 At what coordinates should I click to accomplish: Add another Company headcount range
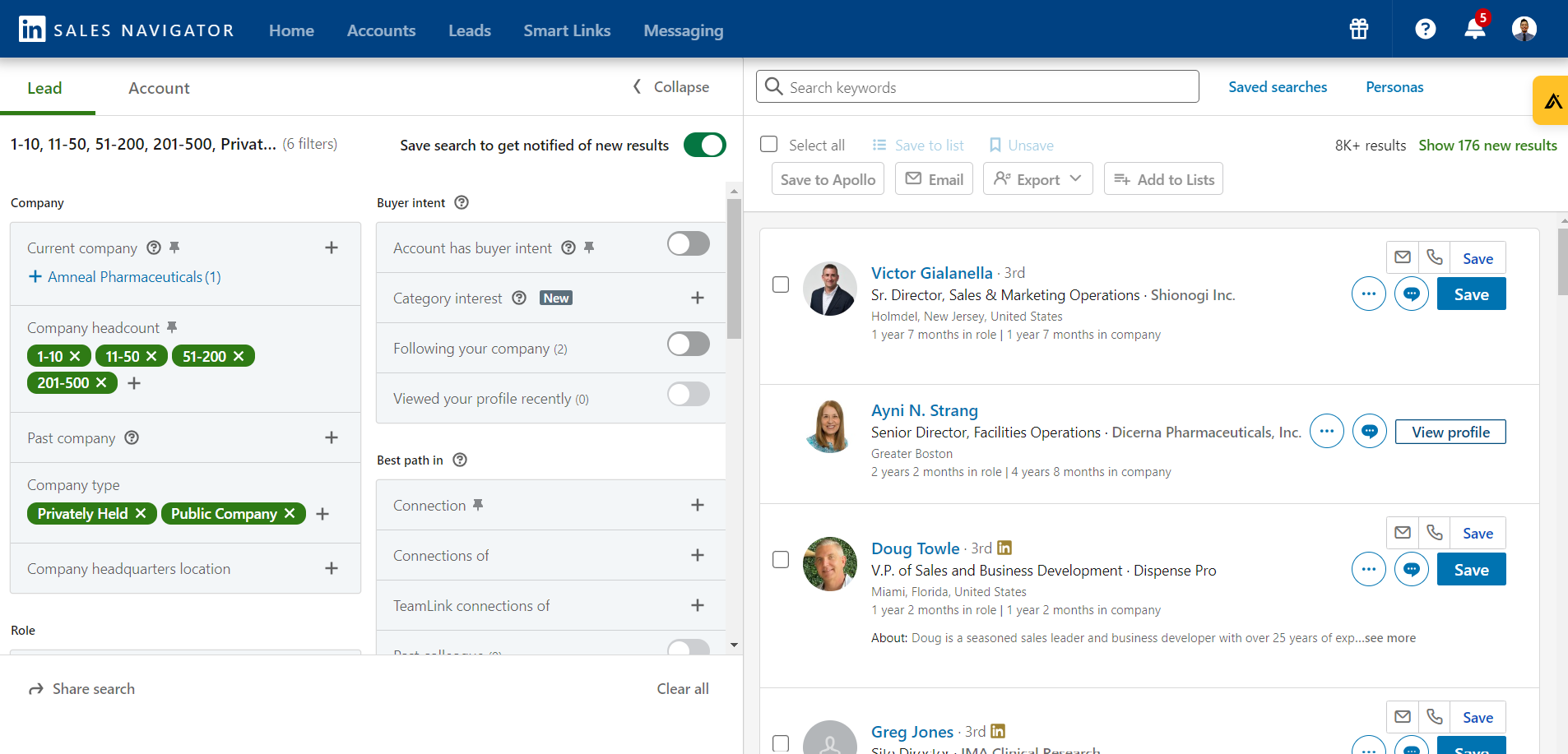tap(134, 383)
